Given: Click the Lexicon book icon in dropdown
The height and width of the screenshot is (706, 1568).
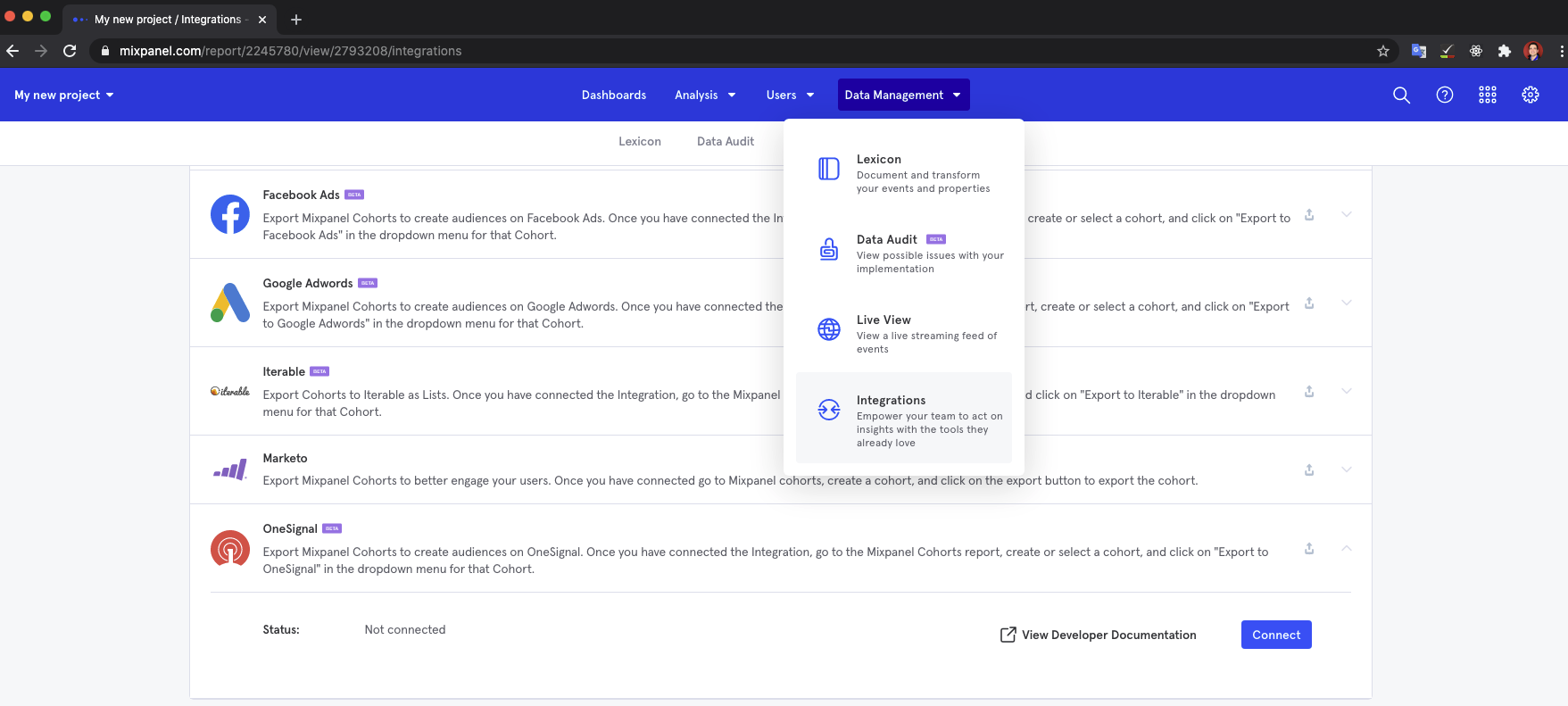Looking at the screenshot, I should [x=829, y=169].
